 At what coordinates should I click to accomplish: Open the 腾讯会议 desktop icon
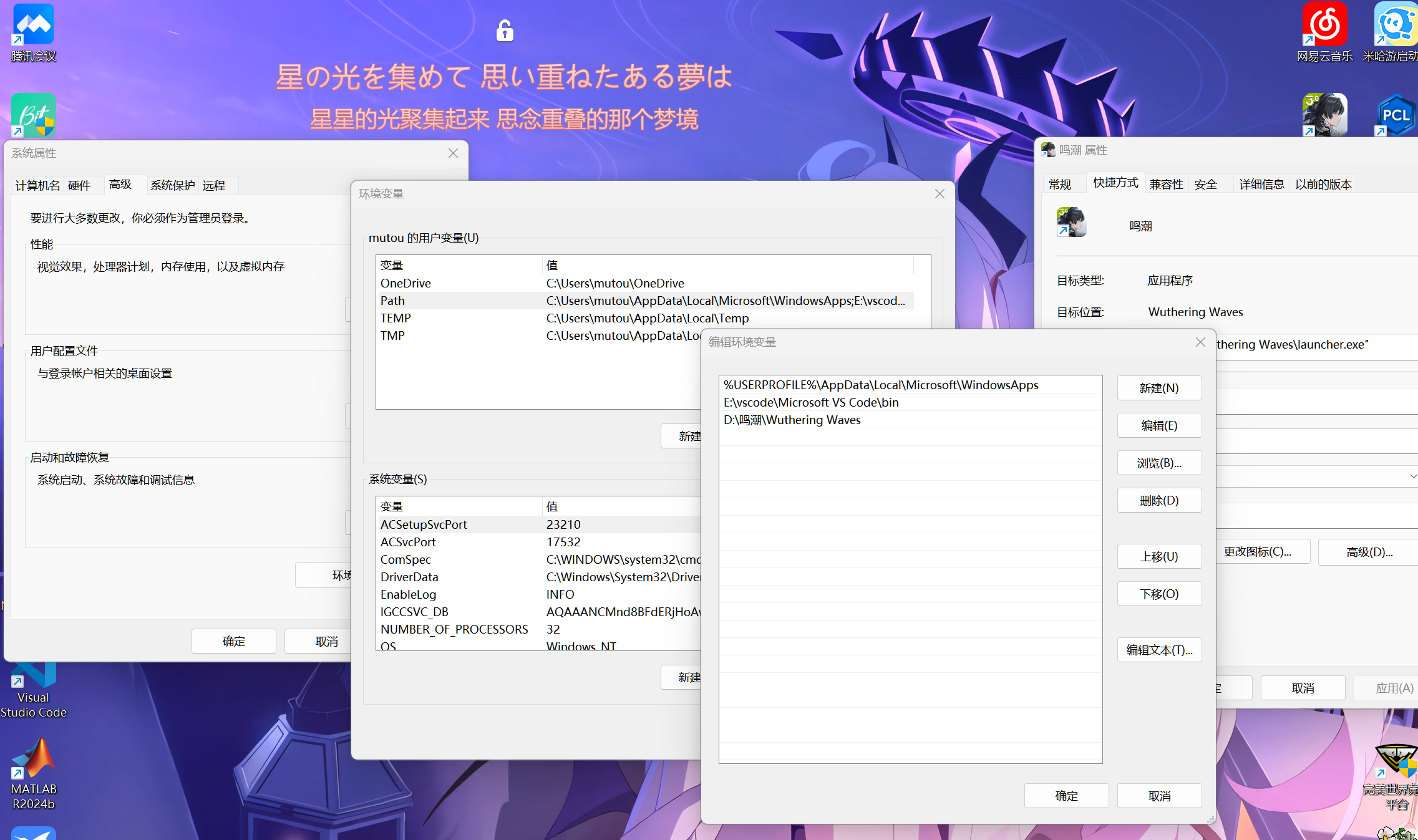click(34, 25)
